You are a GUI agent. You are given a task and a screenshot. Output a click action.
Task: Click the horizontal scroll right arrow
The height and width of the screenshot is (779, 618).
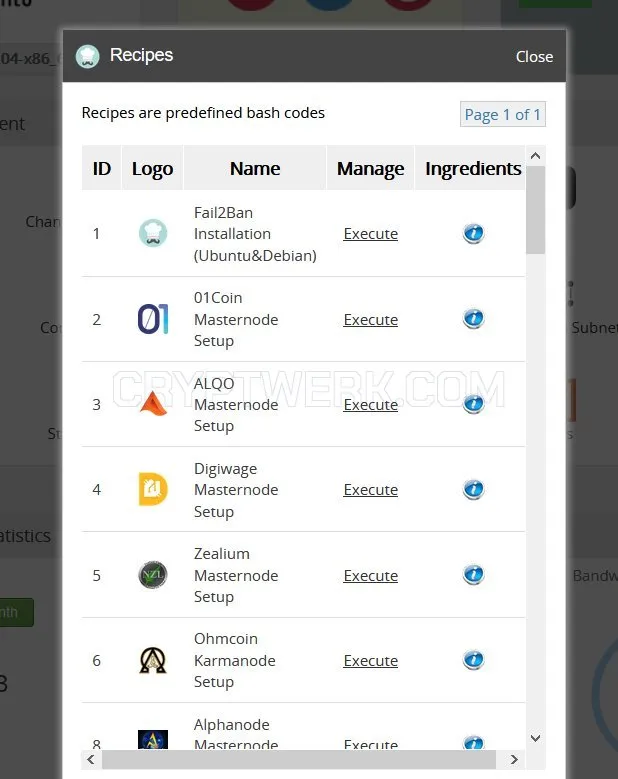pos(514,760)
